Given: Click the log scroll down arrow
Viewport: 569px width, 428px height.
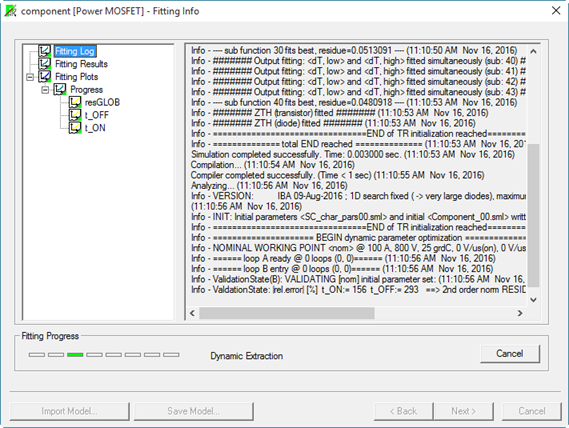Looking at the screenshot, I should click(x=533, y=300).
